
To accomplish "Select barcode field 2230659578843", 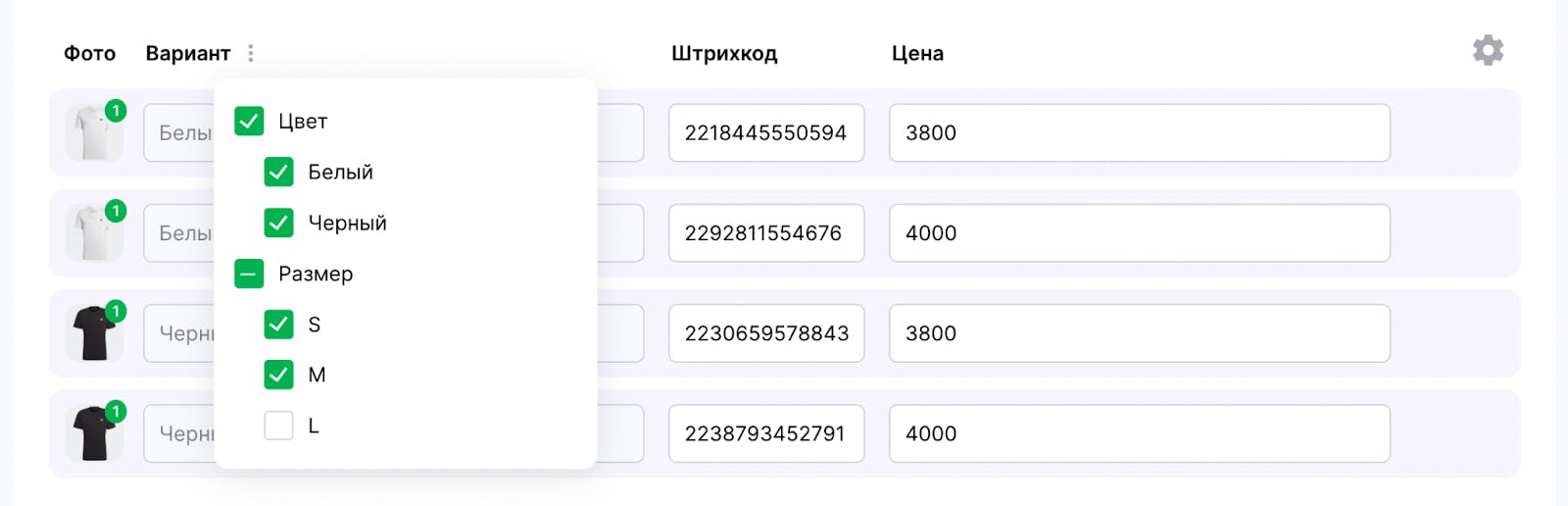I will click(x=766, y=333).
